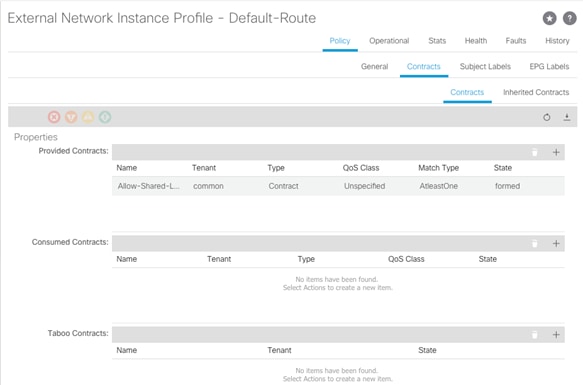
Task: Sort Provided Contracts by Match Type column
Action: 438,168
